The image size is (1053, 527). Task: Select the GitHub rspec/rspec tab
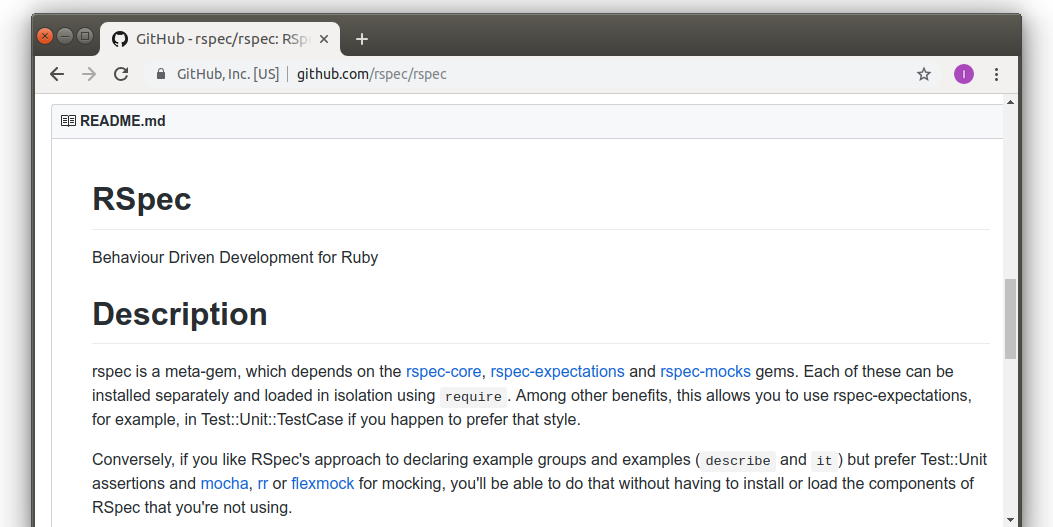coord(220,39)
